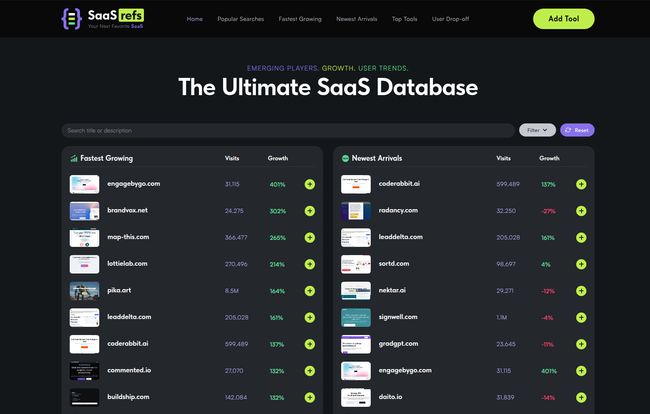The height and width of the screenshot is (414, 650).
Task: Focus the search title or description field
Action: pos(288,131)
